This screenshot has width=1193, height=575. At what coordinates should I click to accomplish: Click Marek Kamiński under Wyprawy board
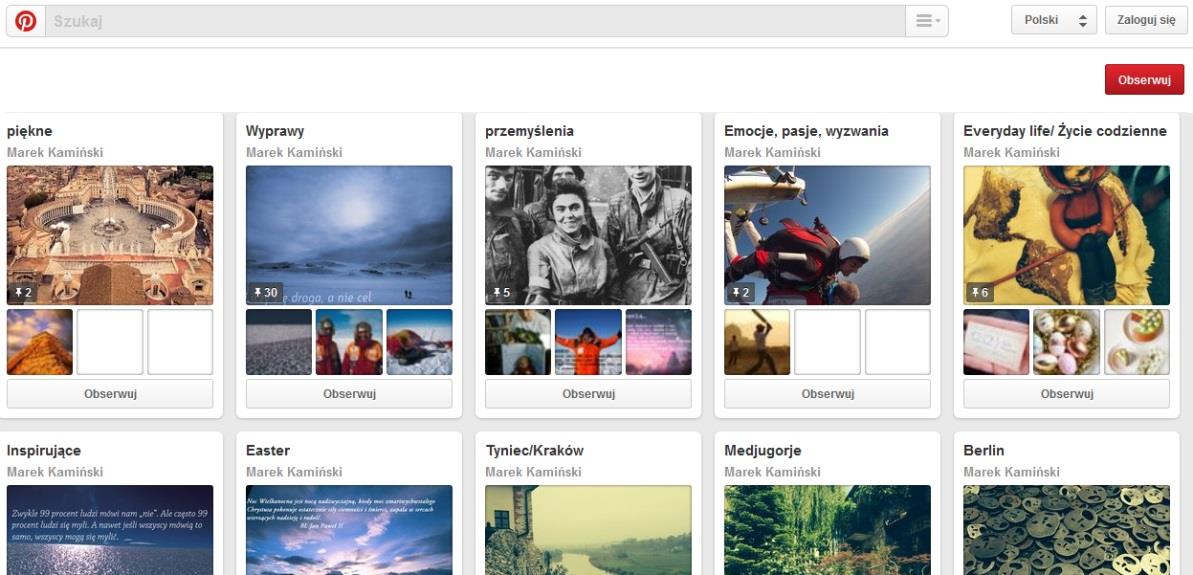(294, 152)
